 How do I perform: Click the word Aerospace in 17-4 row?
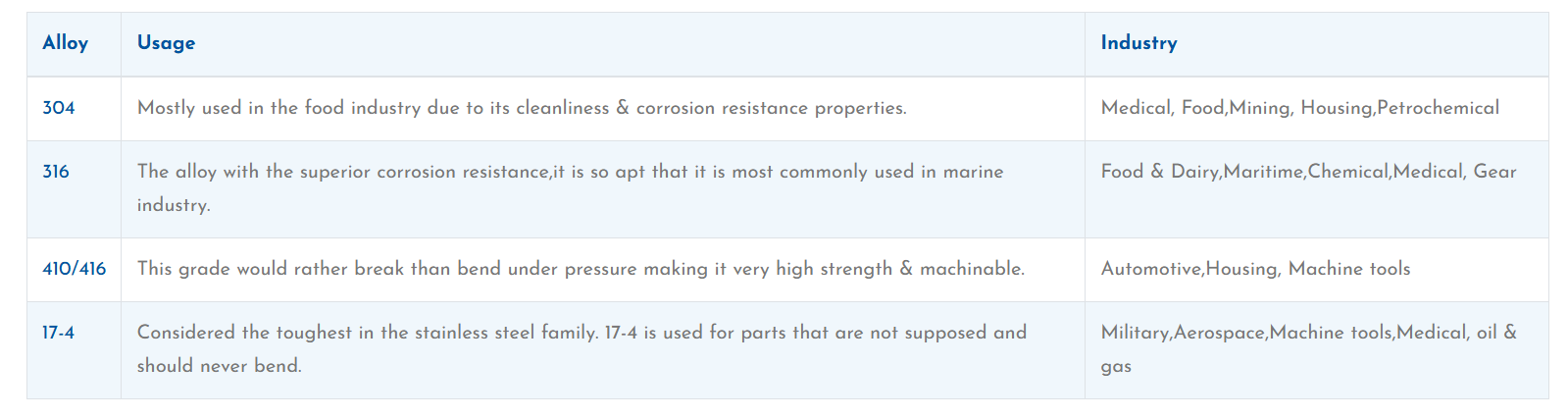[1219, 333]
